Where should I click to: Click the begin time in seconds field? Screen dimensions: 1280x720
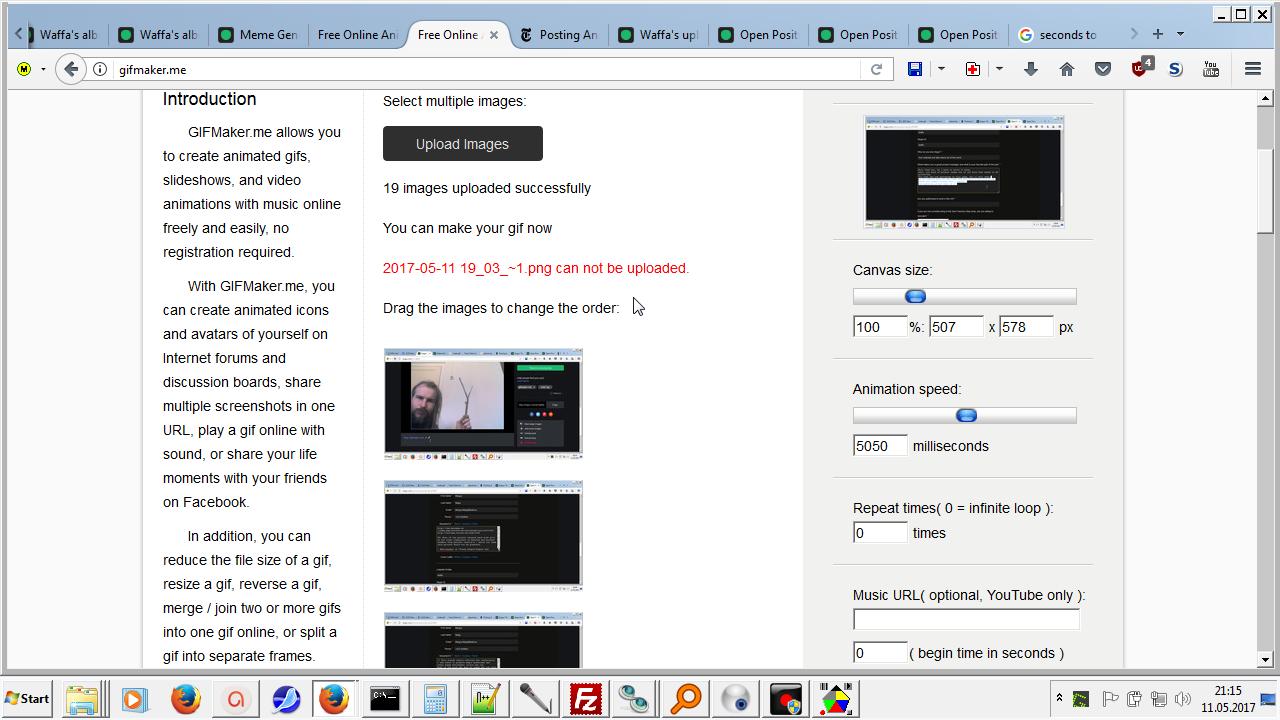[880, 653]
